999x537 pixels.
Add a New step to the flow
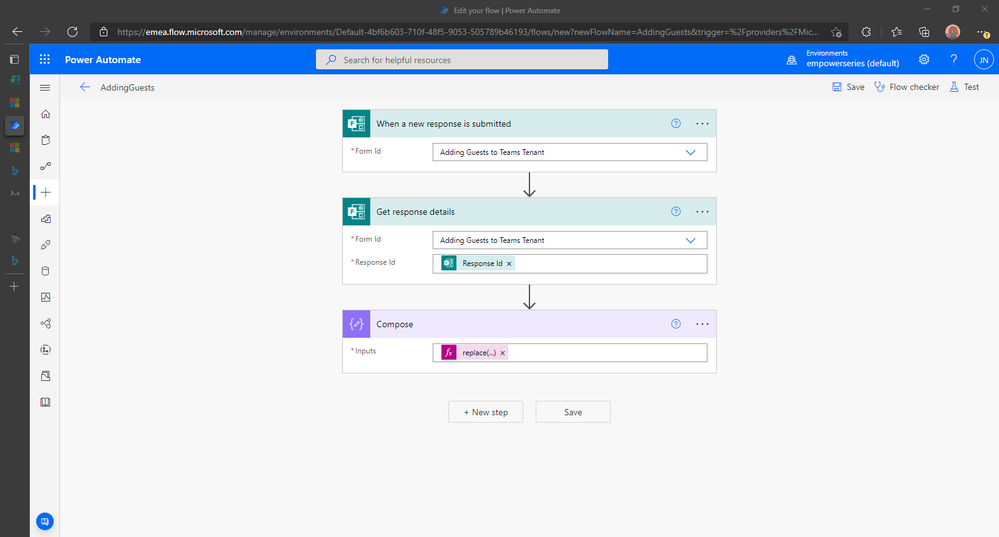[485, 412]
